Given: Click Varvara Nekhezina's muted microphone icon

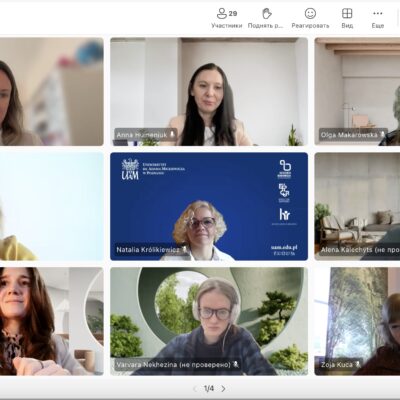Looking at the screenshot, I should pos(236,364).
